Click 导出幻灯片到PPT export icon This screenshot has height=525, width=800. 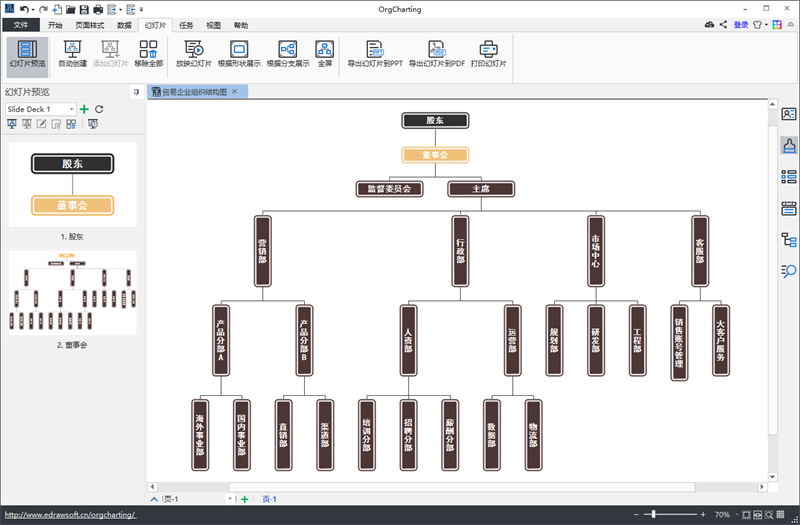pos(375,49)
